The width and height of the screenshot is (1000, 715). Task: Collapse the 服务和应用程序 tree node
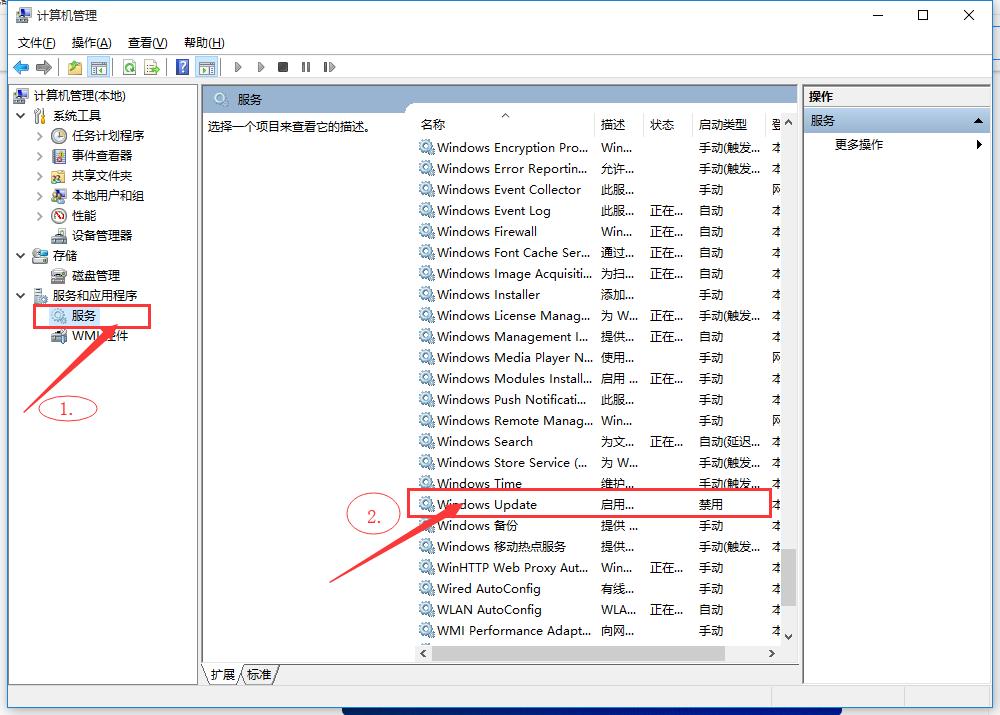[20, 295]
